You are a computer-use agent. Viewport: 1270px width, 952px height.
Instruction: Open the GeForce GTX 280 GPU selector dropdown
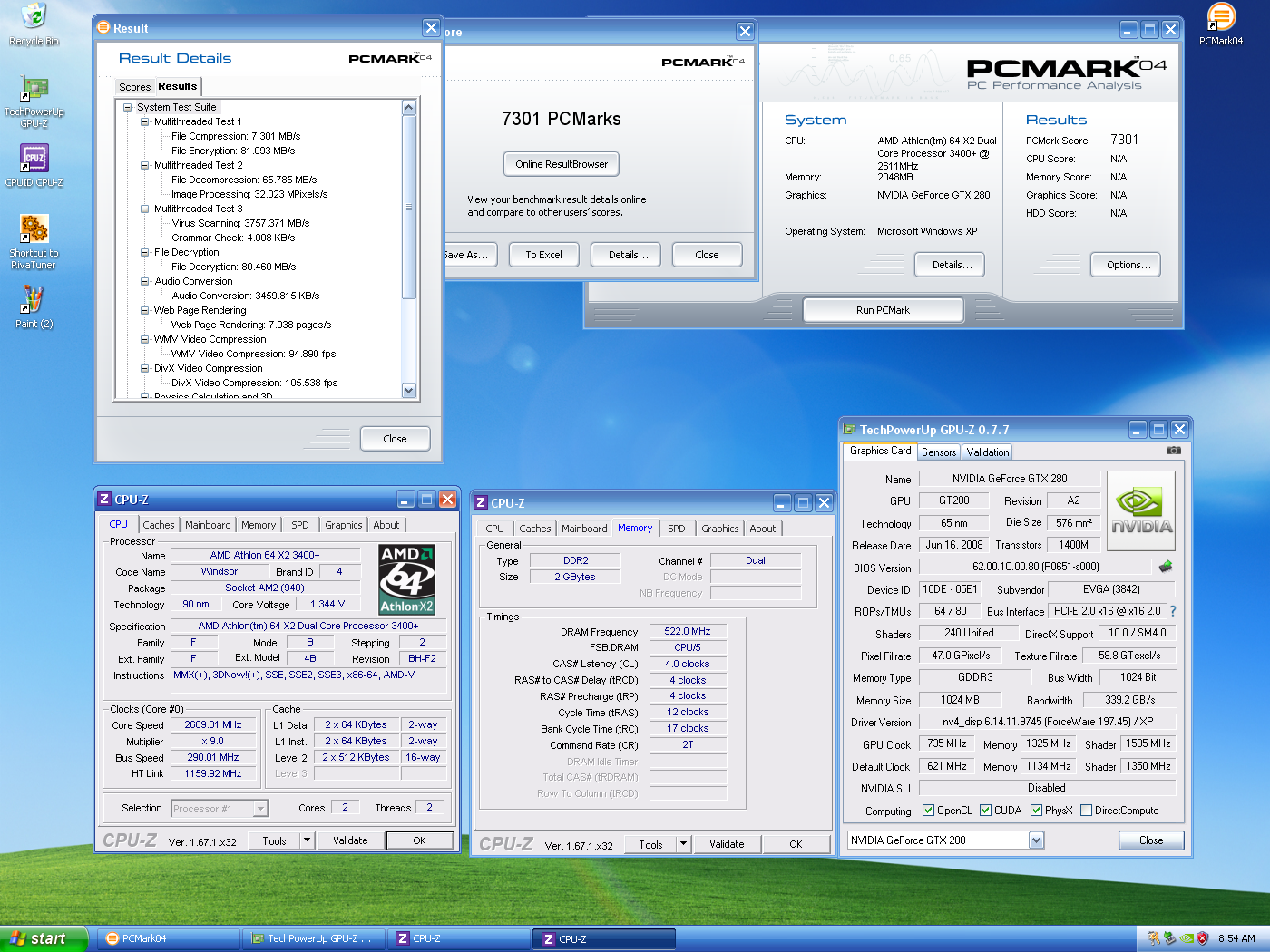pos(1036,840)
